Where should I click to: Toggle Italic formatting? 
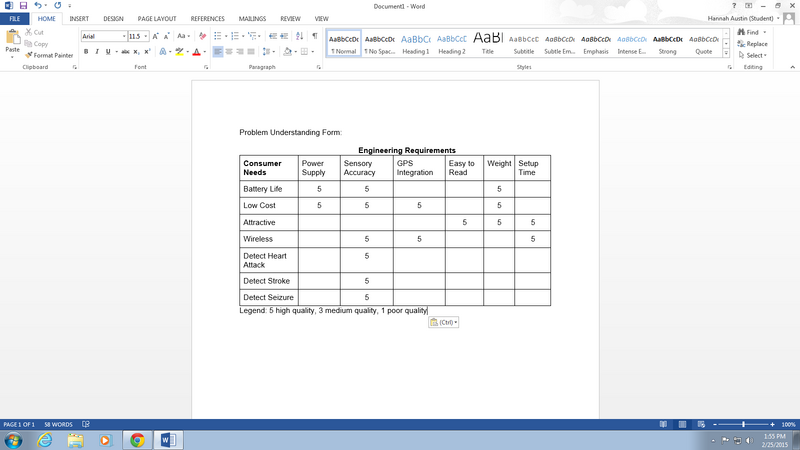(x=97, y=52)
